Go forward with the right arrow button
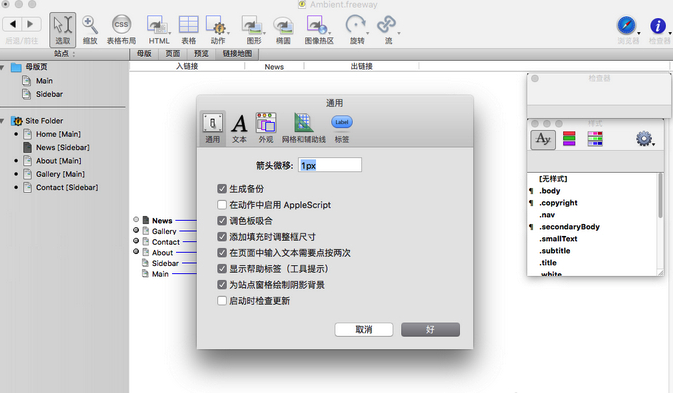The image size is (673, 393). (x=31, y=24)
